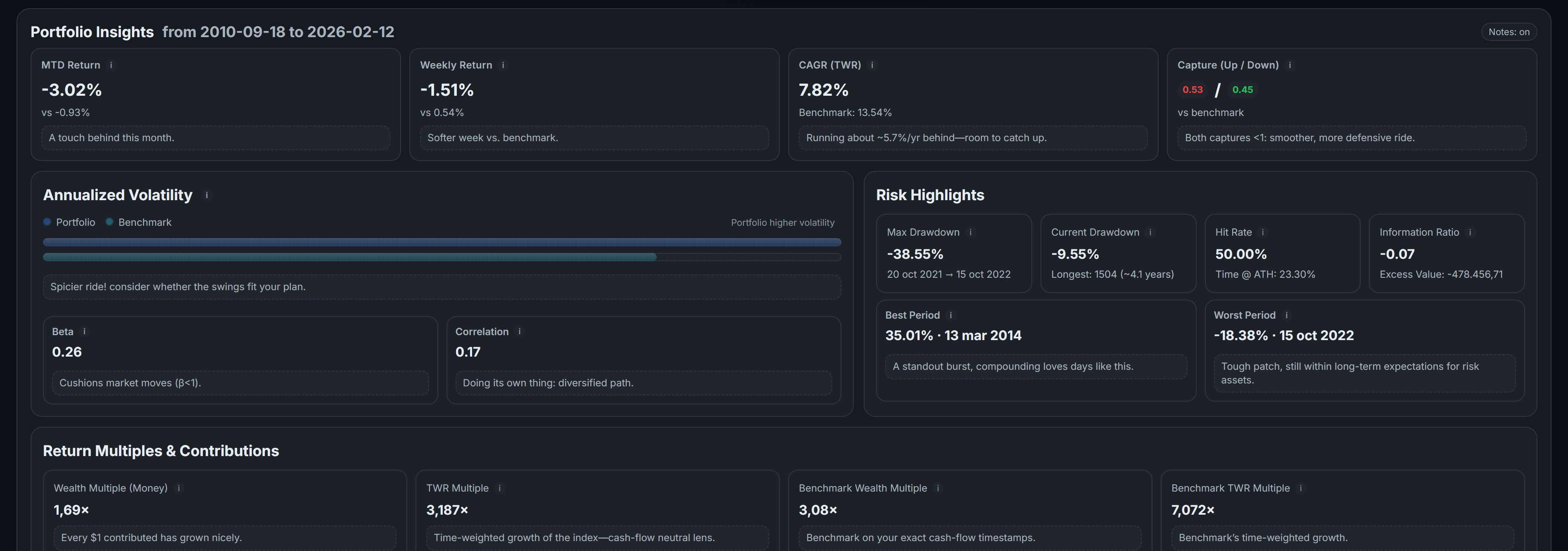Click the Worst Period info icon
1568x551 pixels.
coord(1286,315)
